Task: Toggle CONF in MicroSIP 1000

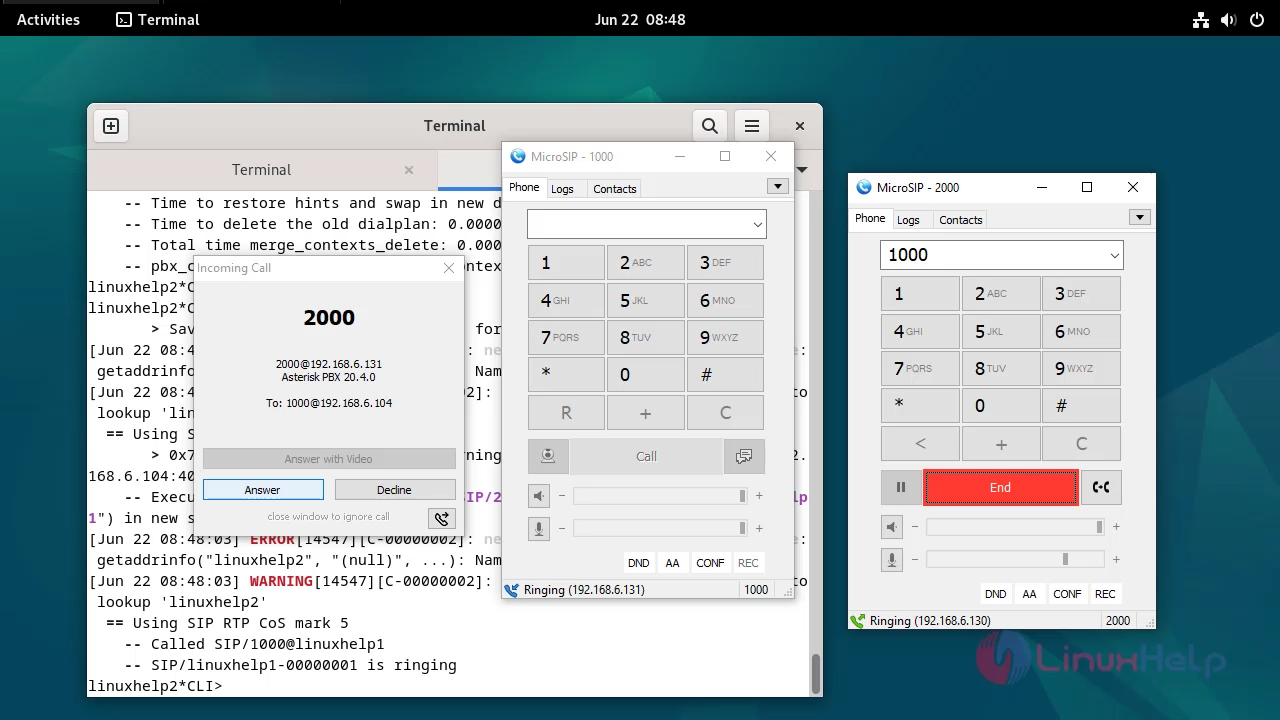Action: click(x=710, y=563)
